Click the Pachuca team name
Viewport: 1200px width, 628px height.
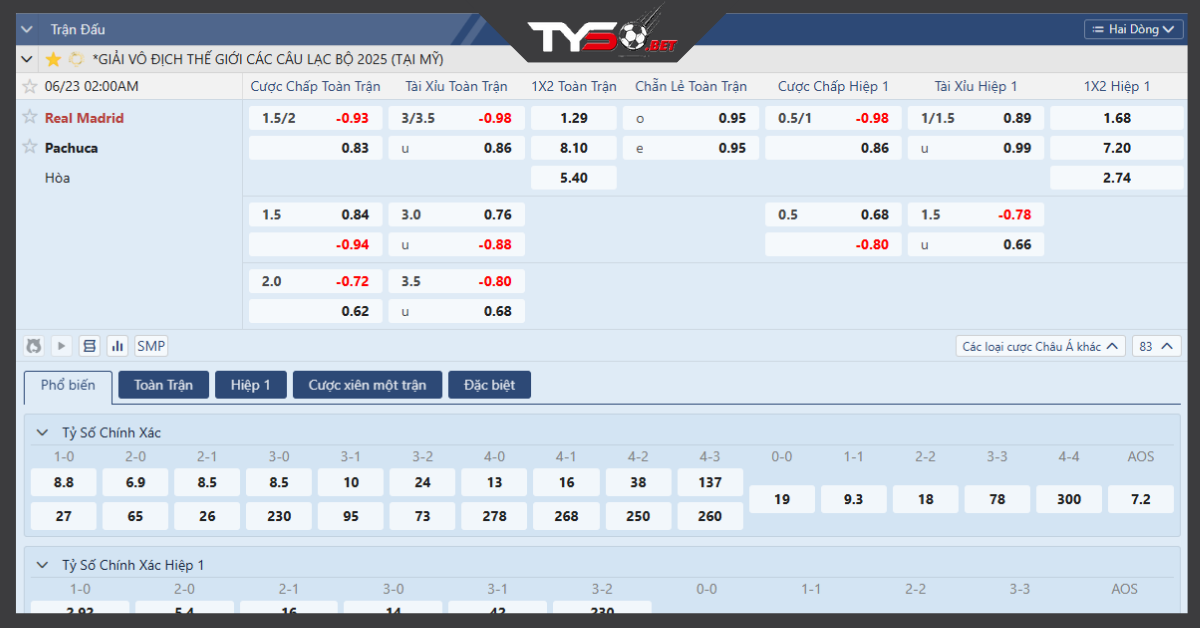pos(71,148)
